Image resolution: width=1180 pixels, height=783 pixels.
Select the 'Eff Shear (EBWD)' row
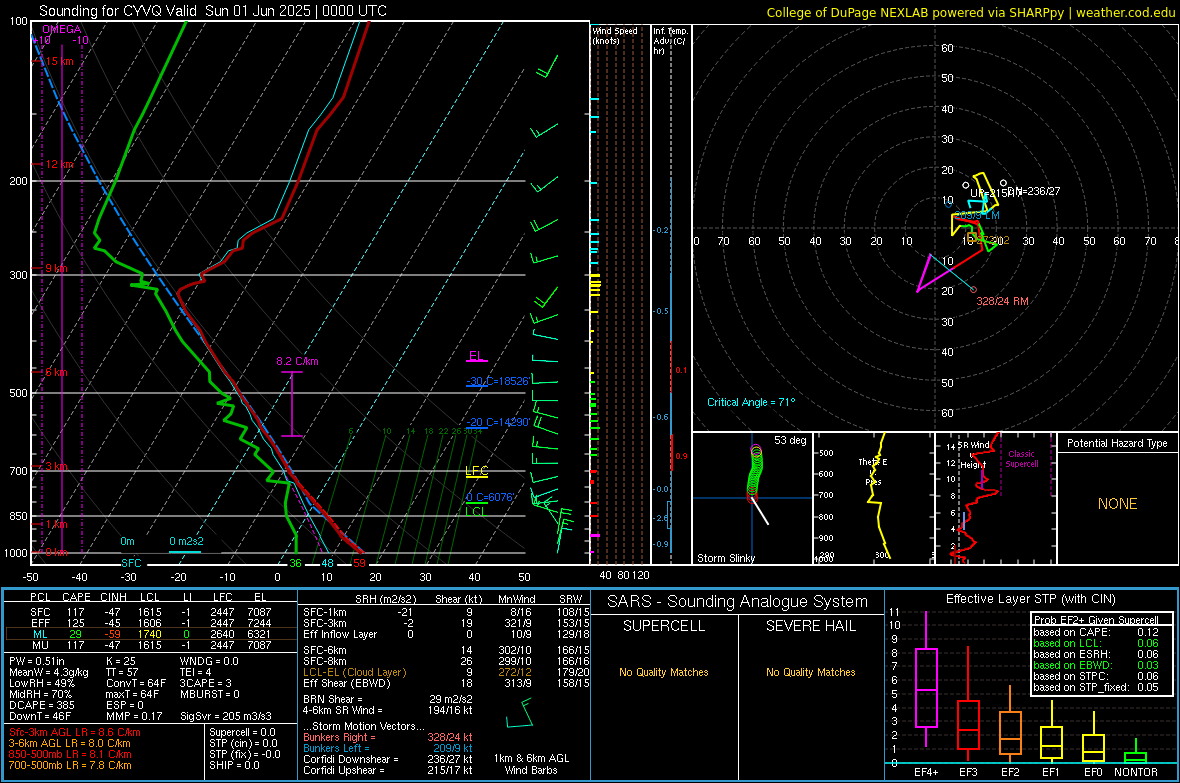(x=446, y=684)
